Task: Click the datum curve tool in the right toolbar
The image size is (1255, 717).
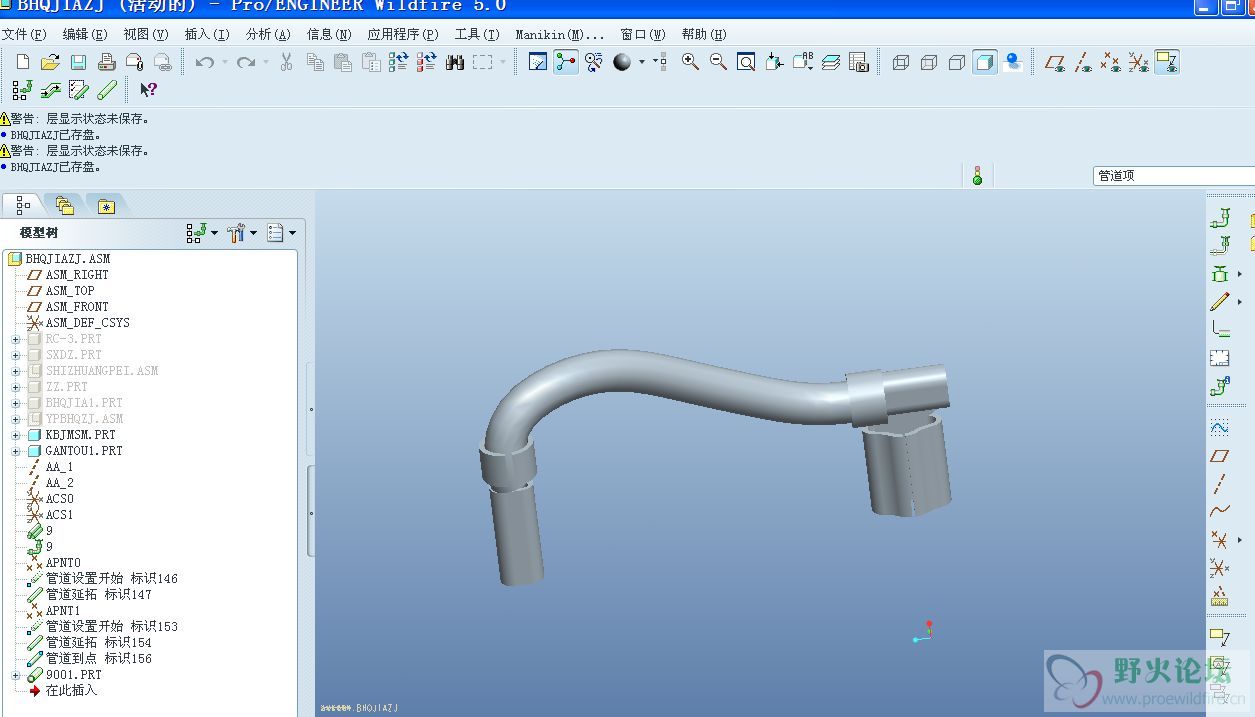Action: point(1219,511)
